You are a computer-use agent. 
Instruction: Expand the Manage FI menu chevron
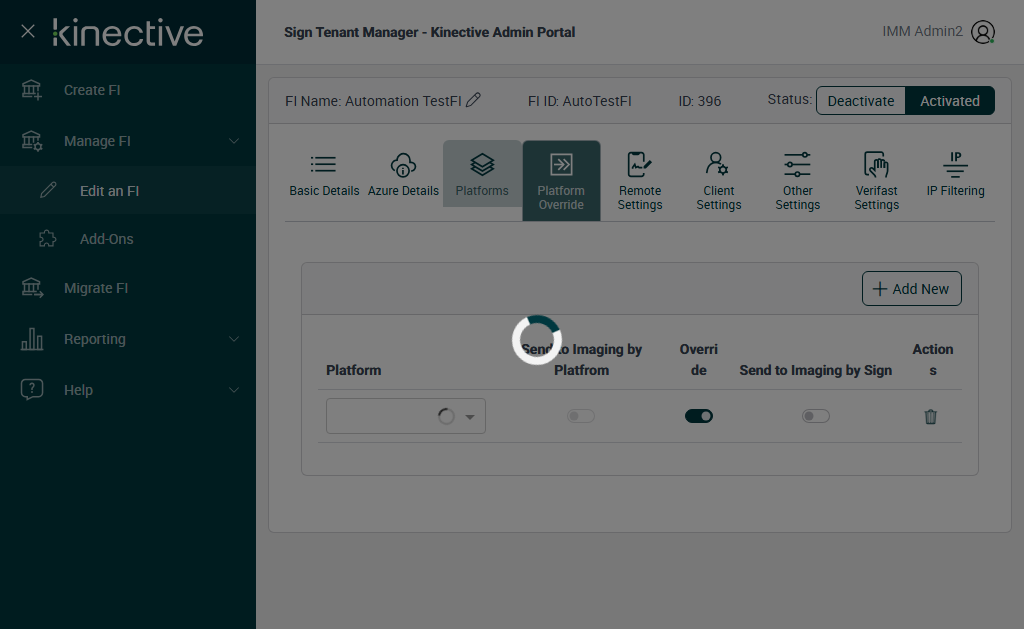pyautogui.click(x=233, y=141)
